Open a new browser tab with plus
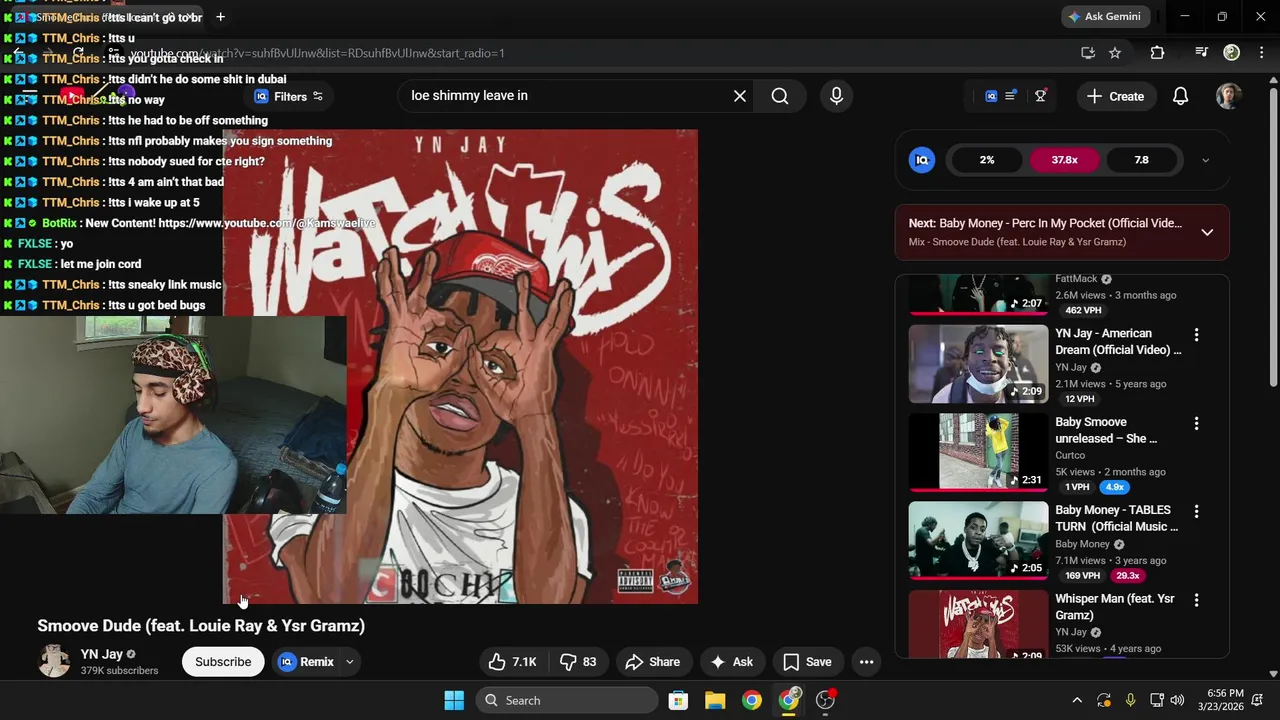 [x=220, y=17]
